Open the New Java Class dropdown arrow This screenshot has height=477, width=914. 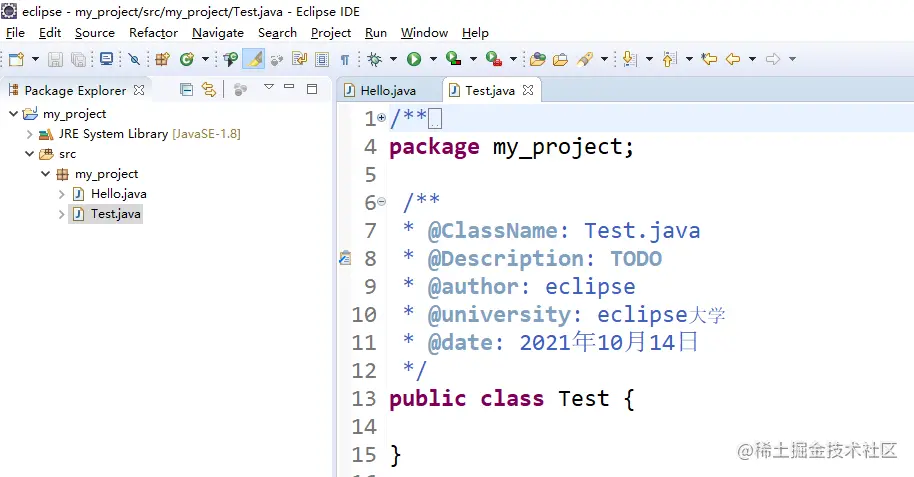point(205,59)
